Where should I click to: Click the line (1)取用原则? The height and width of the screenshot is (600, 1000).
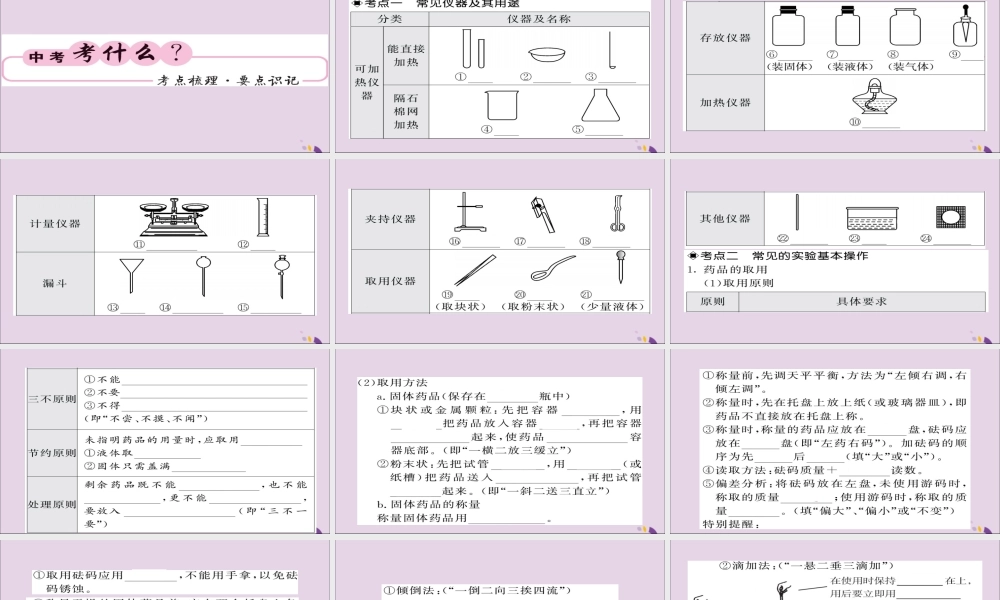[x=739, y=283]
